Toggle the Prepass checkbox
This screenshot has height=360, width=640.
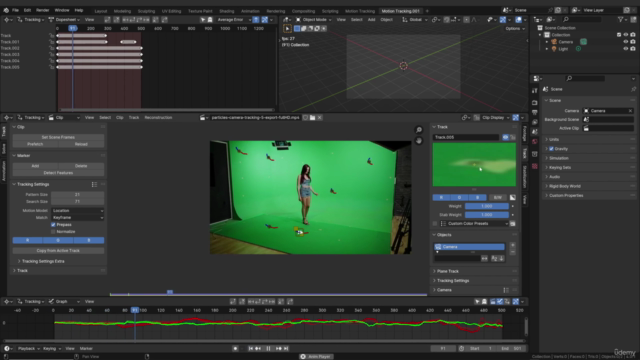tap(53, 225)
